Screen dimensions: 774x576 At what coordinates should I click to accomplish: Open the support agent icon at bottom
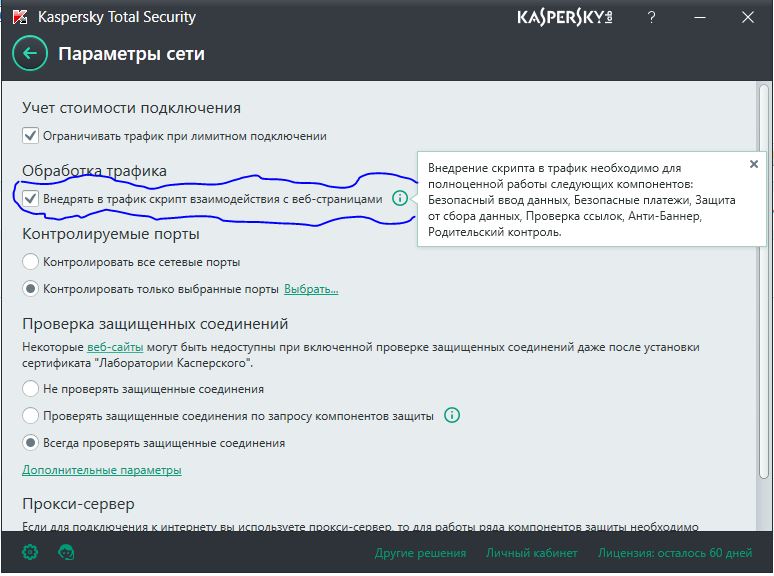(66, 552)
